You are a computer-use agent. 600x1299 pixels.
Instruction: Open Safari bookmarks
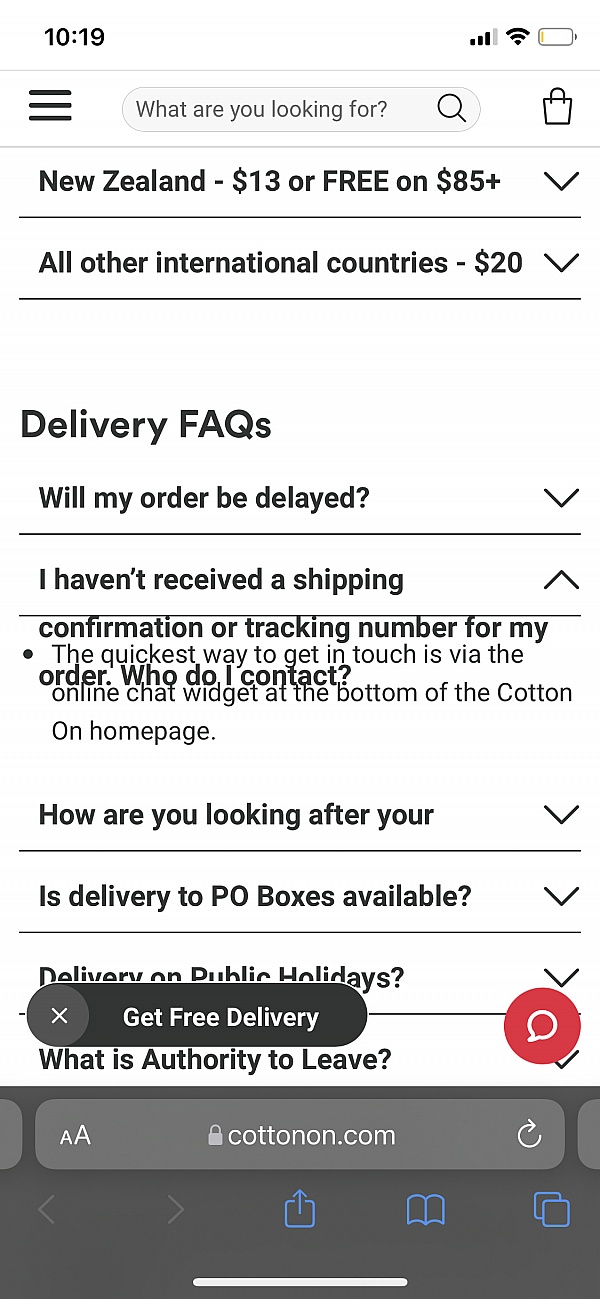coord(425,1210)
